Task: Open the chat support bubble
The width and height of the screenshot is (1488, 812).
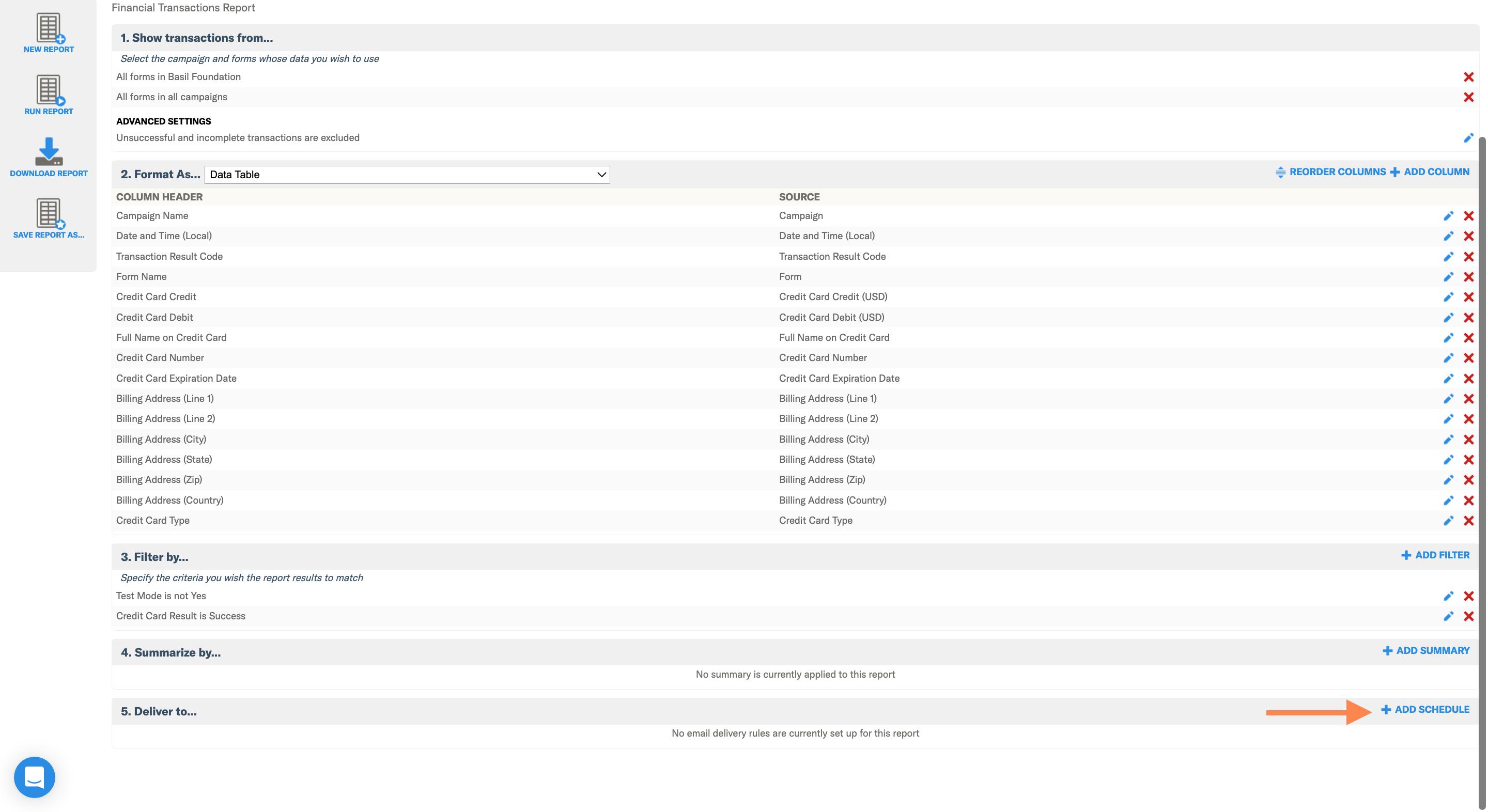Action: 35,777
